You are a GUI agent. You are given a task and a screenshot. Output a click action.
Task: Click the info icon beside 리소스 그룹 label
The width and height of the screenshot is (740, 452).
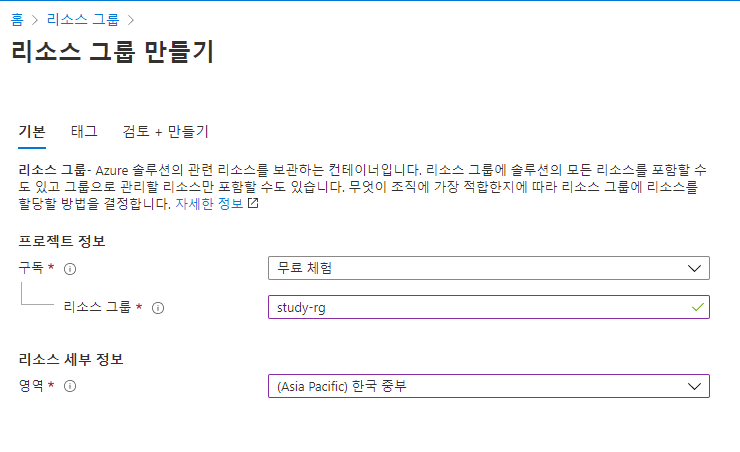point(158,308)
